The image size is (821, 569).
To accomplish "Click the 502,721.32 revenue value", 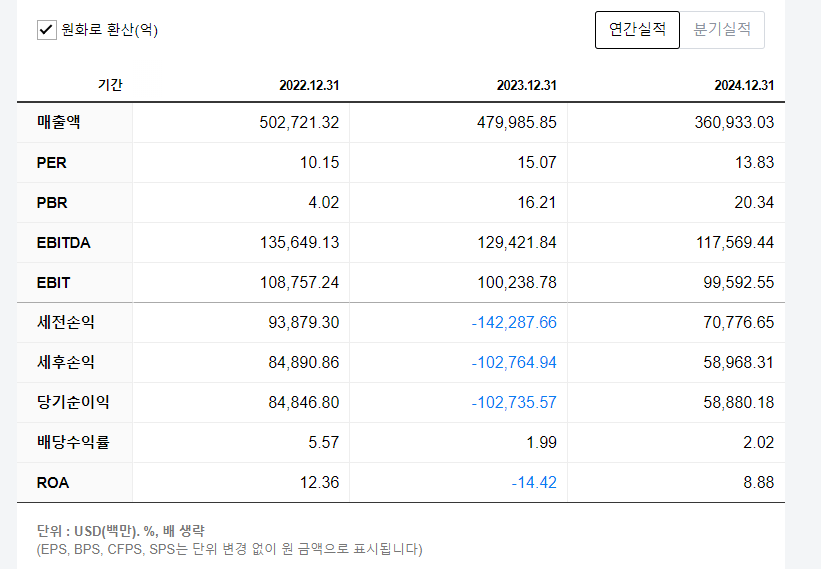I will (x=299, y=122).
